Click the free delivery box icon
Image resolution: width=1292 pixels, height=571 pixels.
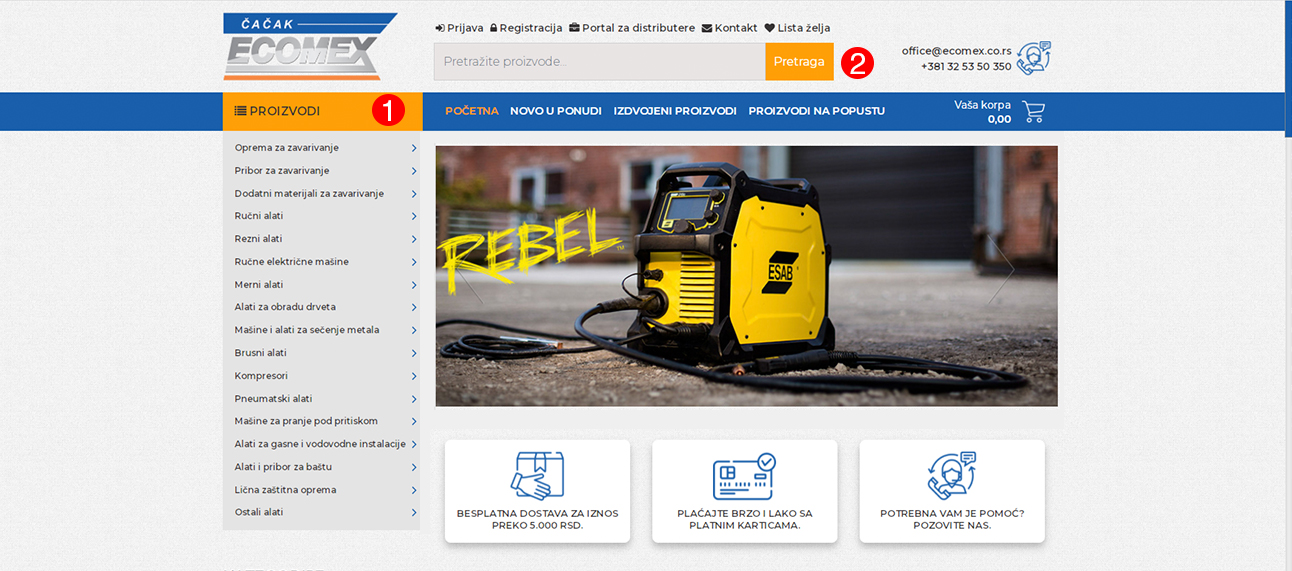[538, 475]
